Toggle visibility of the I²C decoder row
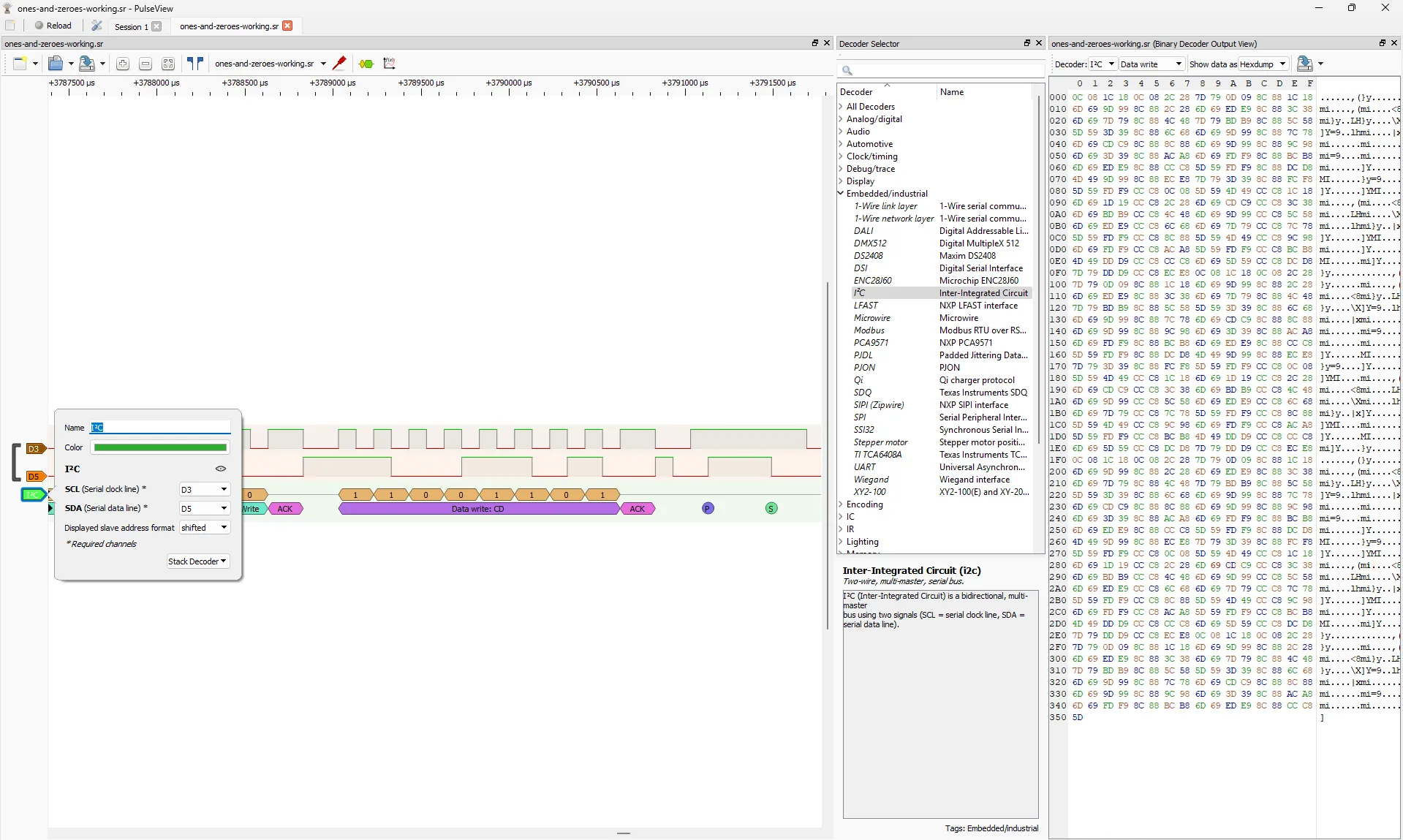The image size is (1403, 840). (221, 469)
